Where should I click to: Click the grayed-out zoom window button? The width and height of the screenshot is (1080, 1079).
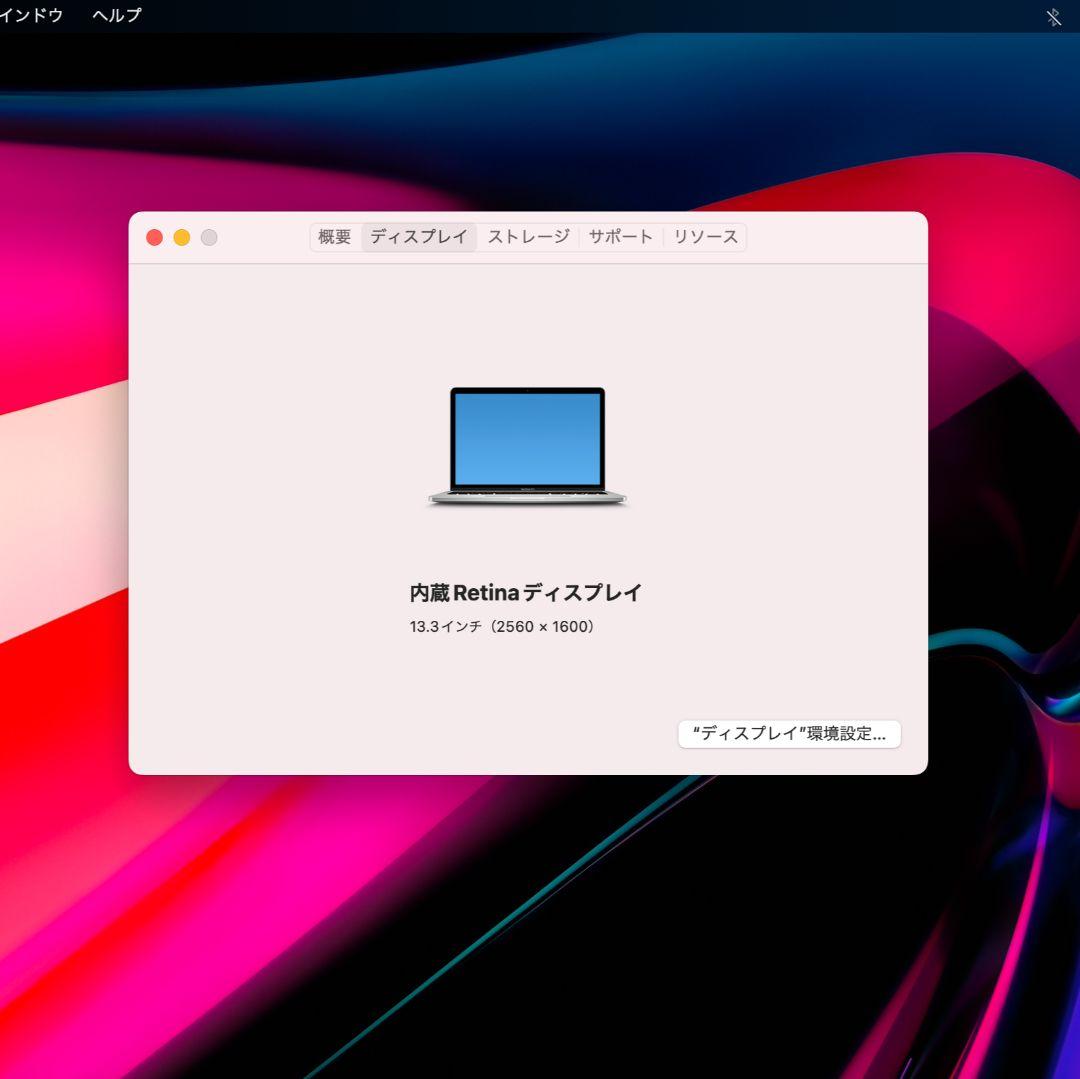pyautogui.click(x=209, y=237)
